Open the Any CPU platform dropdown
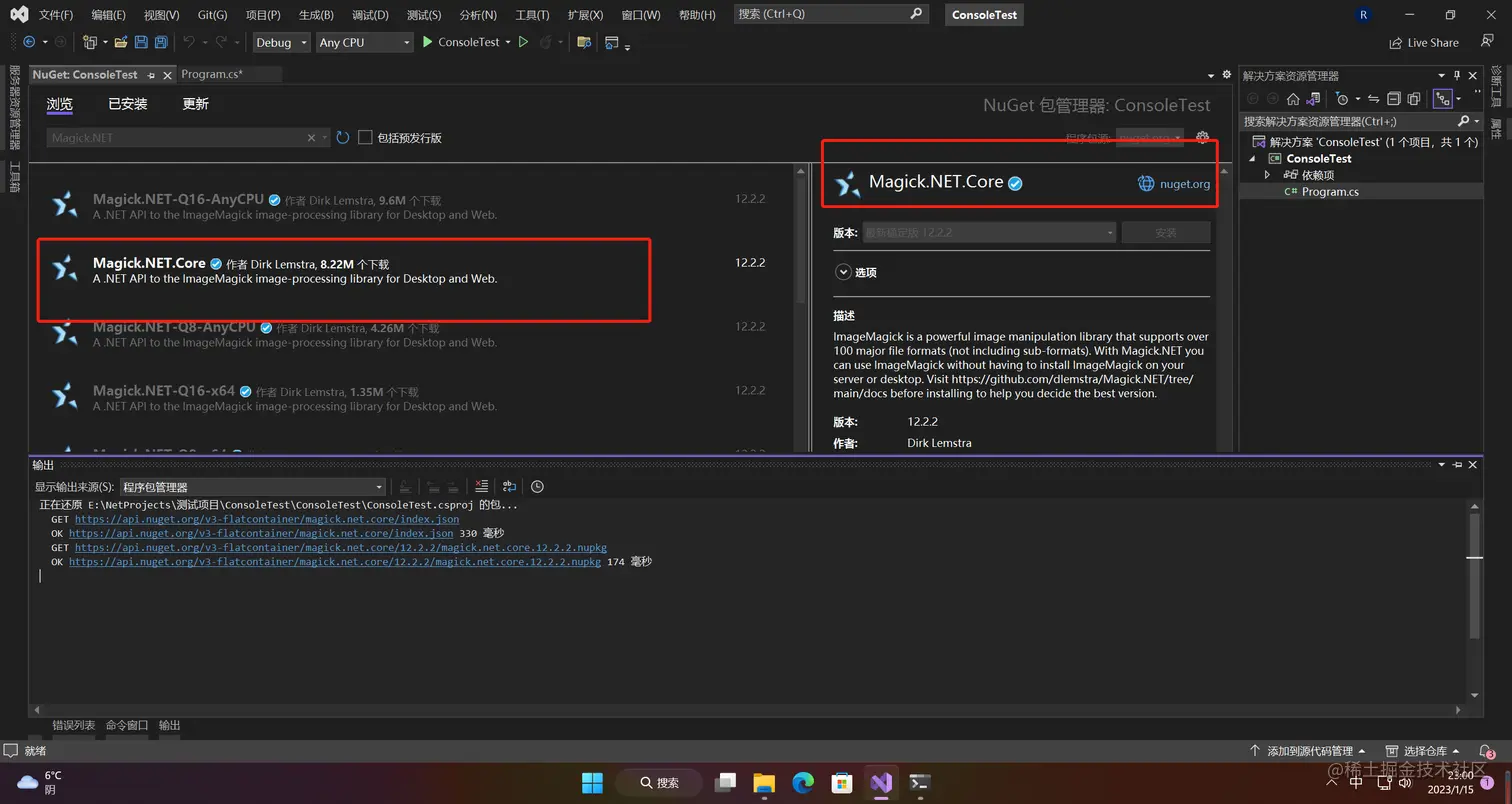The height and width of the screenshot is (804, 1512). click(364, 42)
